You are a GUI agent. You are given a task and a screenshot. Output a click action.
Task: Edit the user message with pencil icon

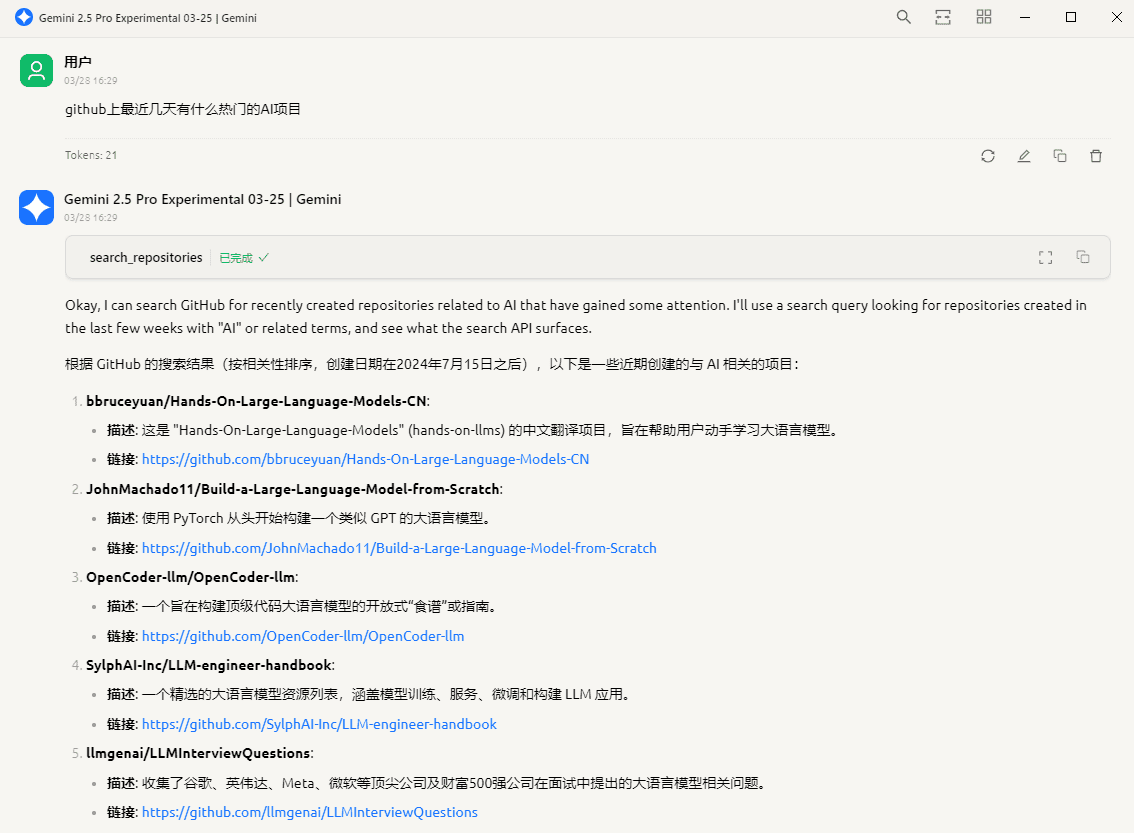coord(1024,156)
